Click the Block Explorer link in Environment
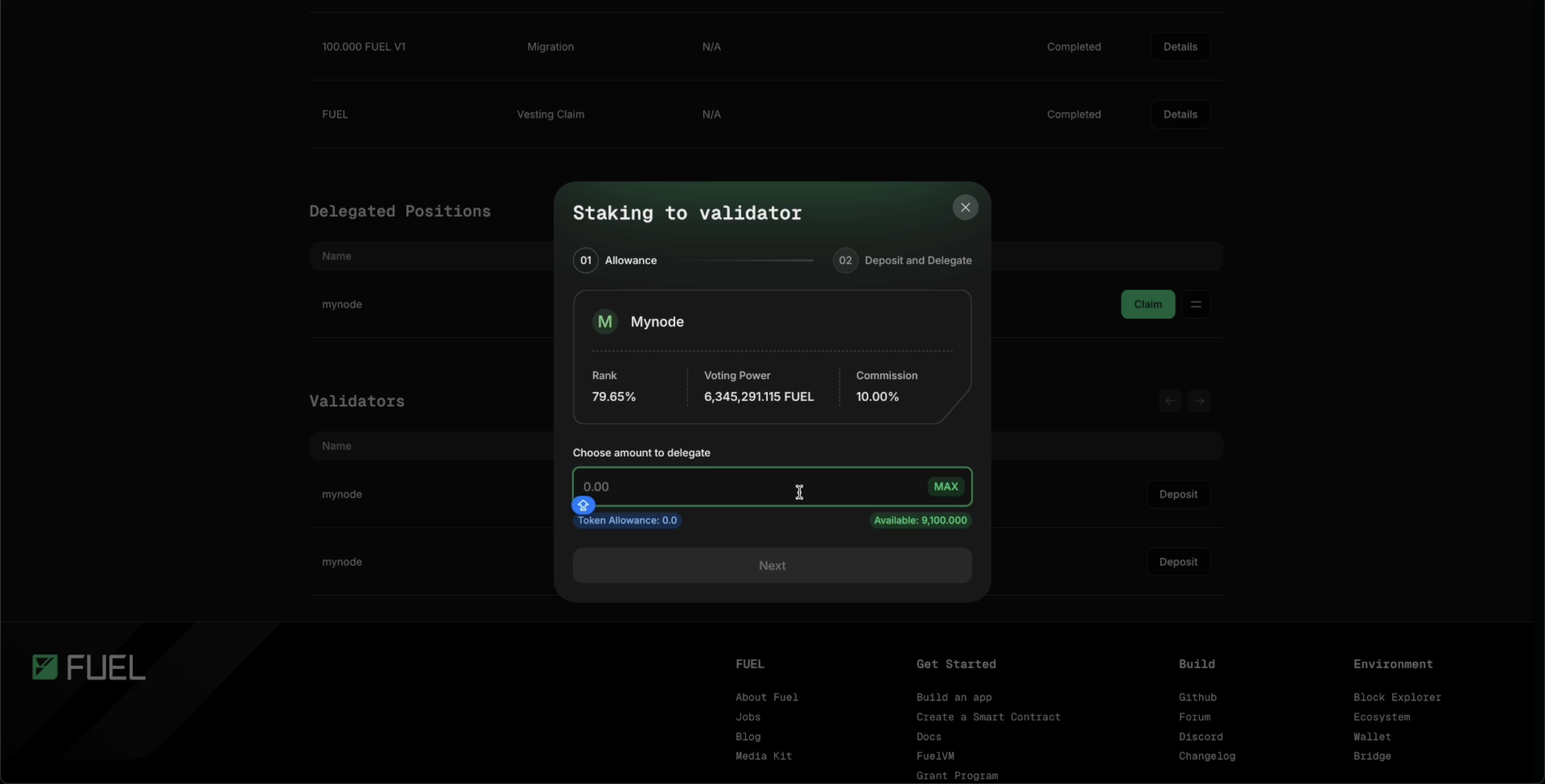This screenshot has height=784, width=1545. (1397, 697)
